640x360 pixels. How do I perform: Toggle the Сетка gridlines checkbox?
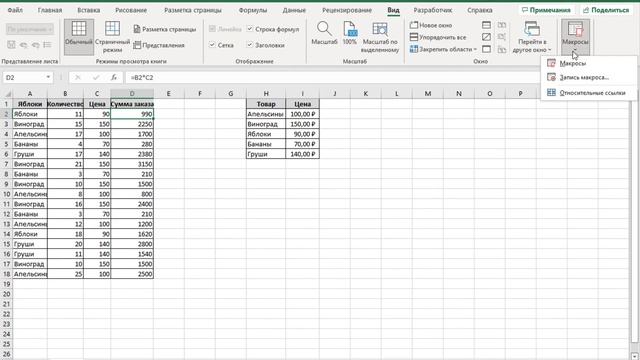[x=212, y=45]
